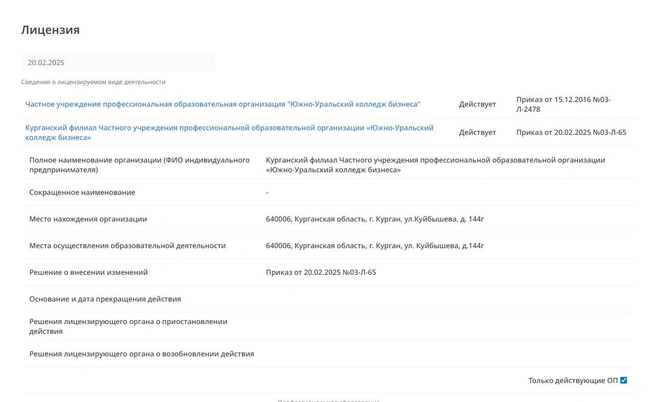Click the "Полное наименование организации" label
This screenshot has height=402, width=656.
tap(139, 165)
